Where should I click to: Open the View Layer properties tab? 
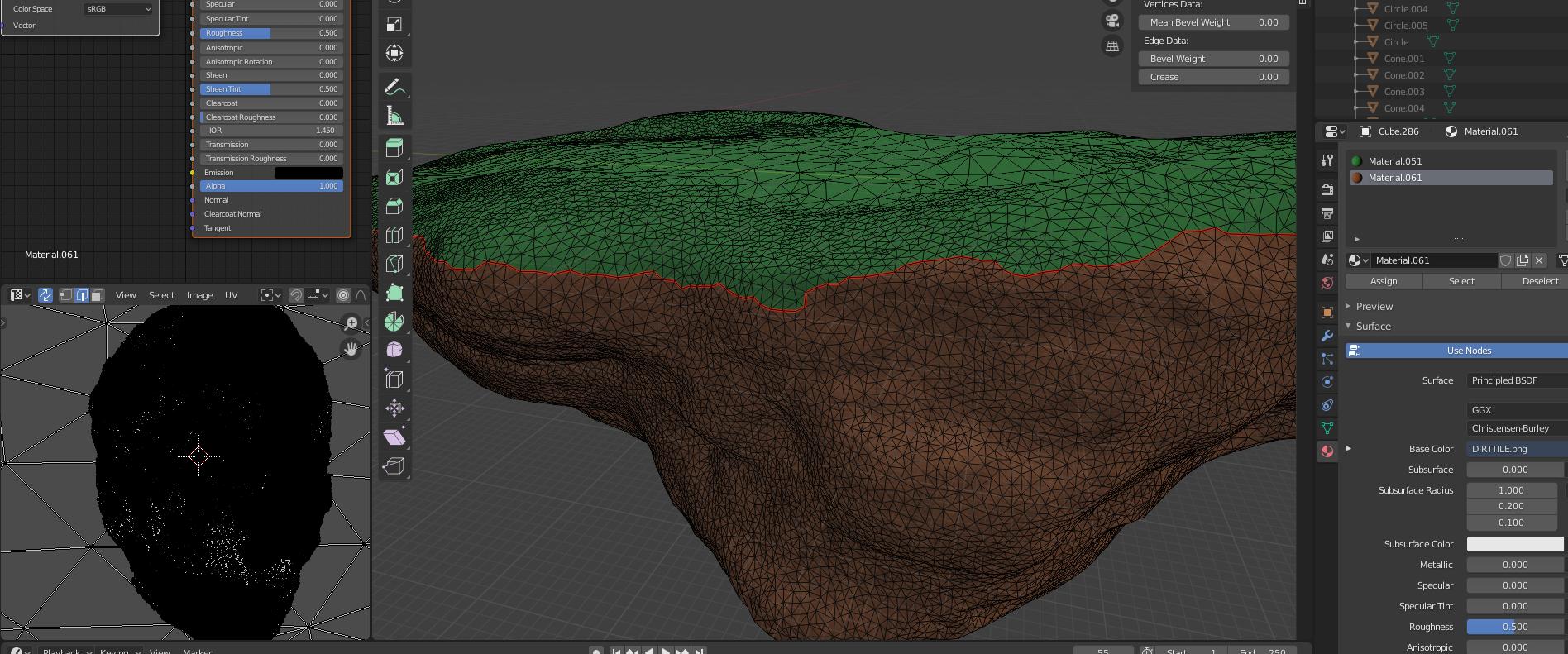[x=1327, y=236]
